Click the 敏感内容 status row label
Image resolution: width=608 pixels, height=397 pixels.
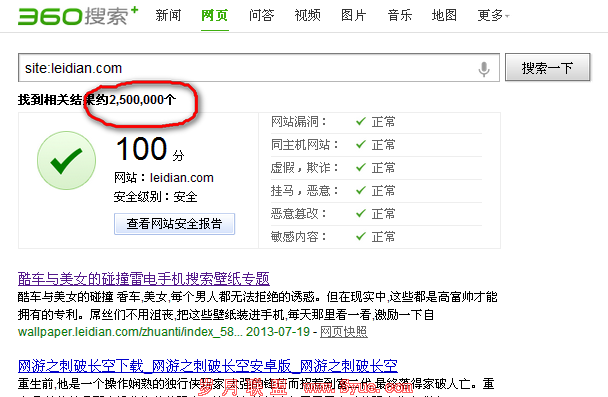coord(299,236)
